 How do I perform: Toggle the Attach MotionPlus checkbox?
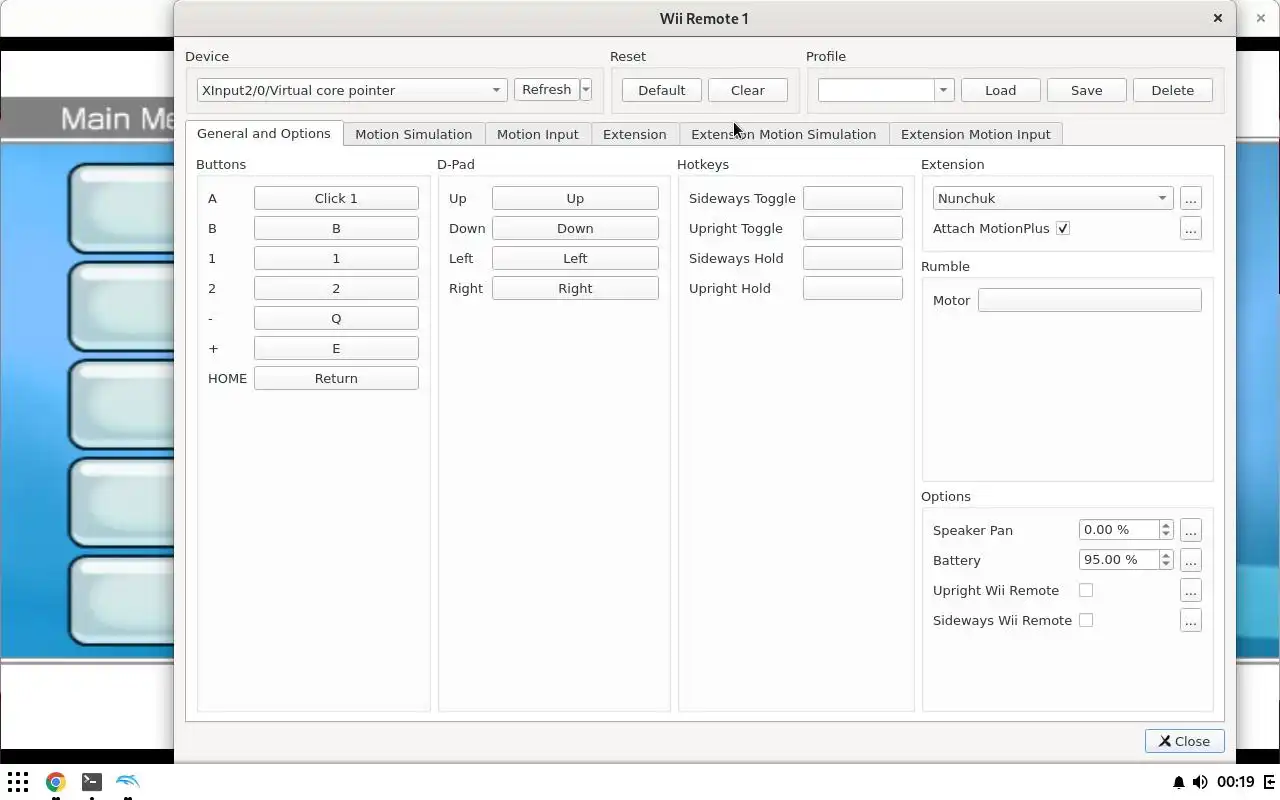(1063, 228)
